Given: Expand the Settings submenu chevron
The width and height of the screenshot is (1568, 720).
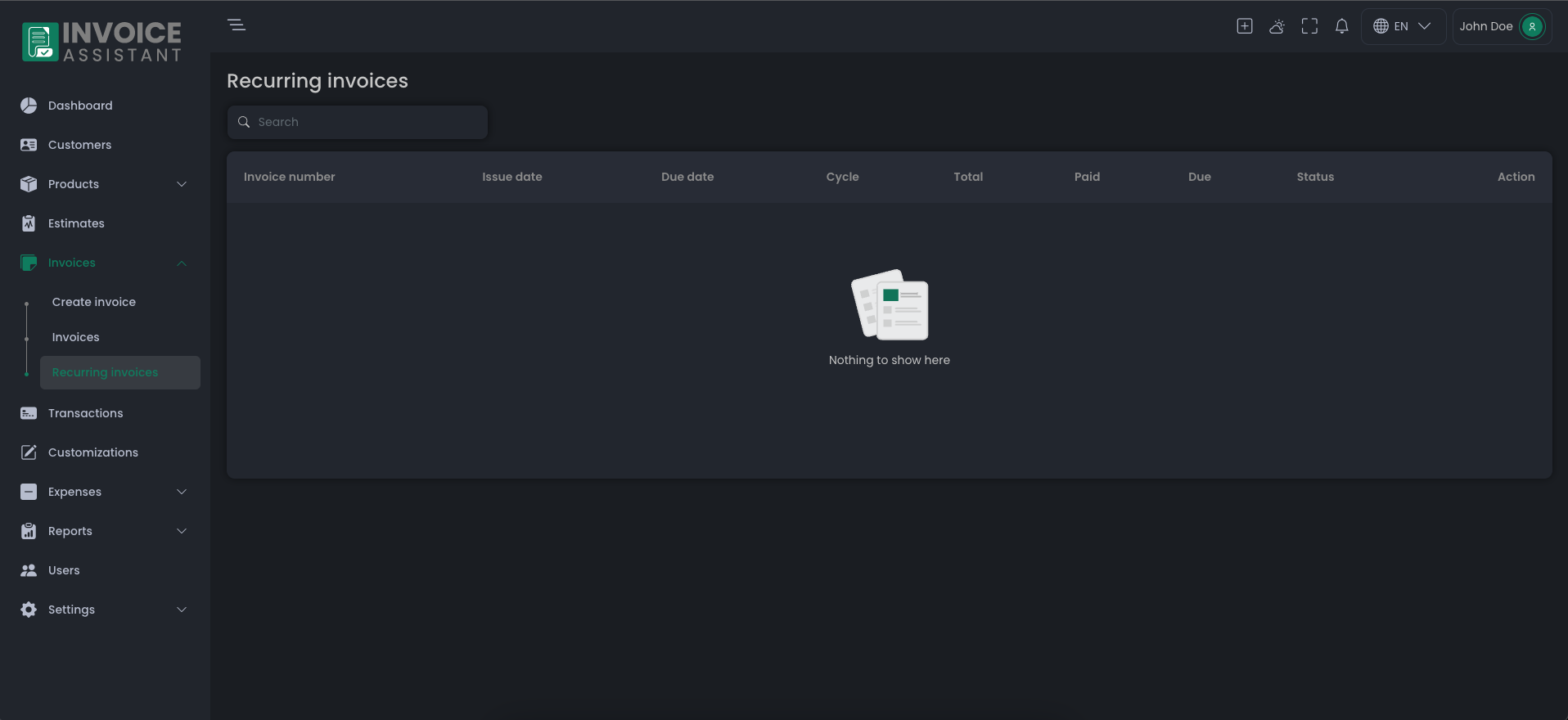Looking at the screenshot, I should (182, 610).
